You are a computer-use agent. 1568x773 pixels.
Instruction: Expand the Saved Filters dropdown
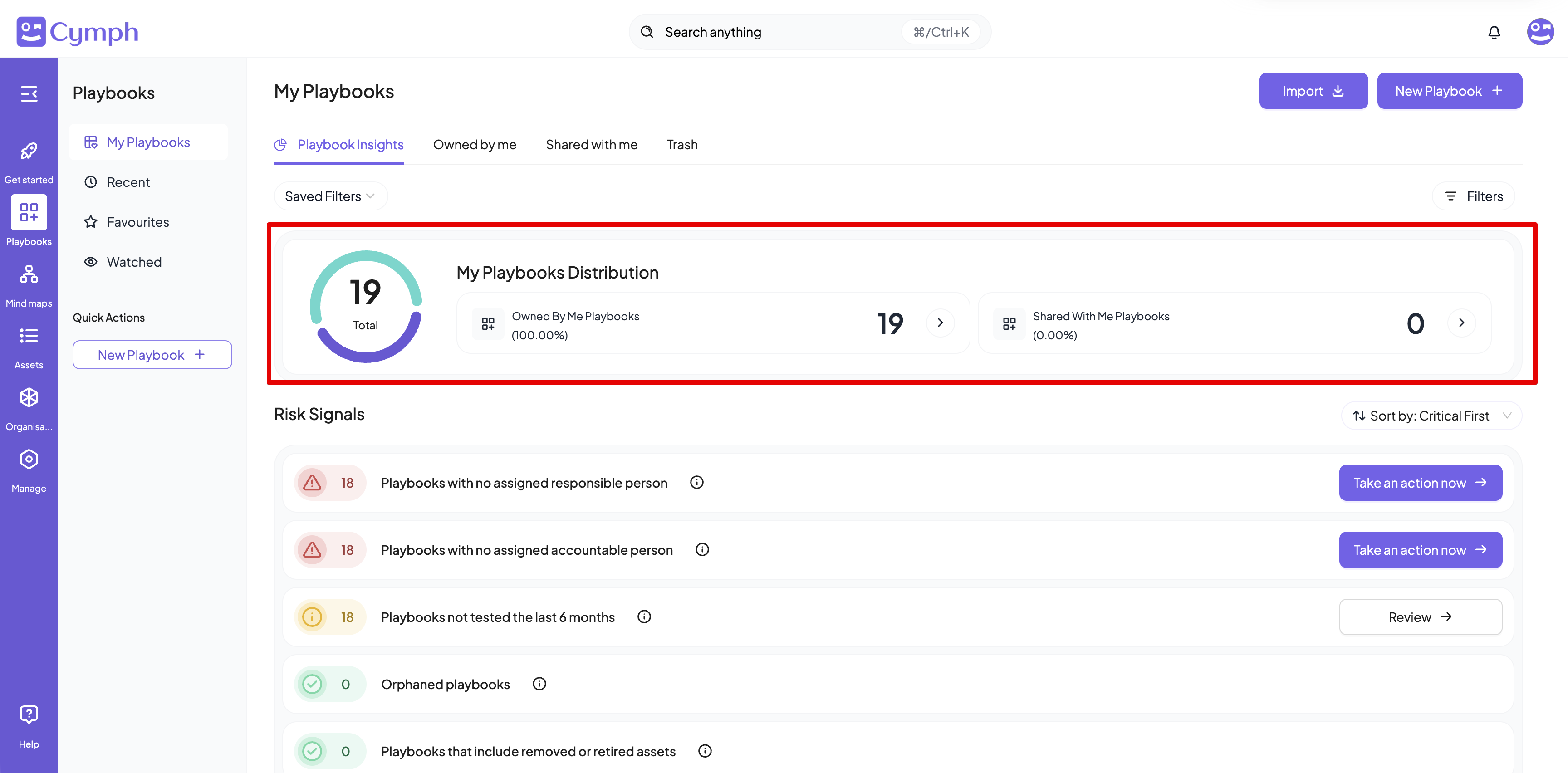click(x=330, y=196)
